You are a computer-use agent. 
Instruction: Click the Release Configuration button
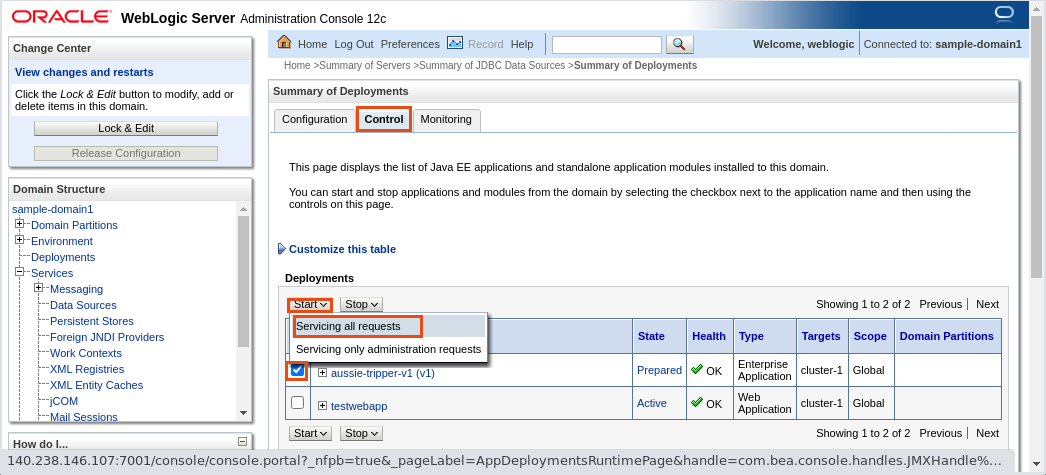pos(126,153)
